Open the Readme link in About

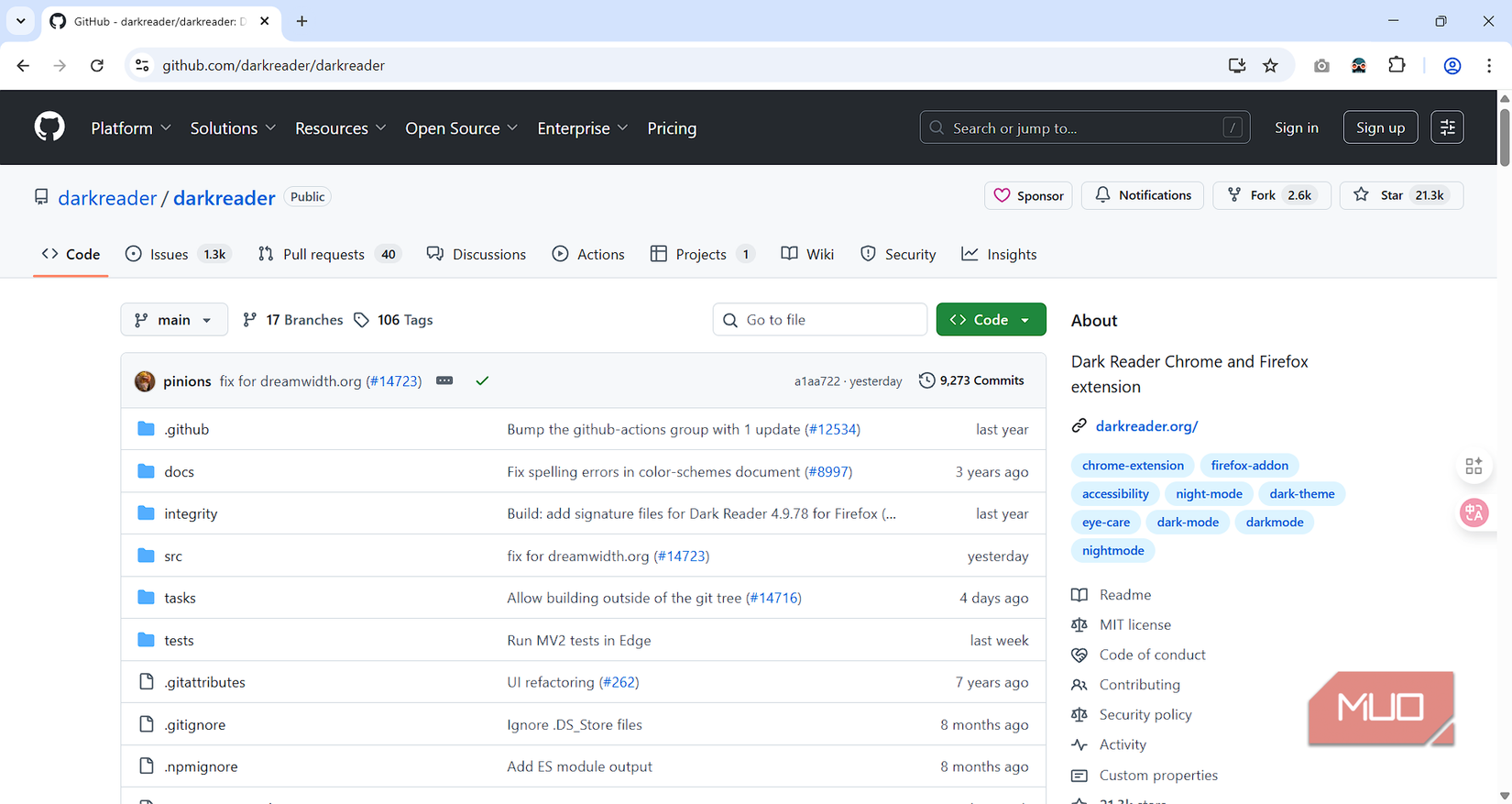(1124, 595)
